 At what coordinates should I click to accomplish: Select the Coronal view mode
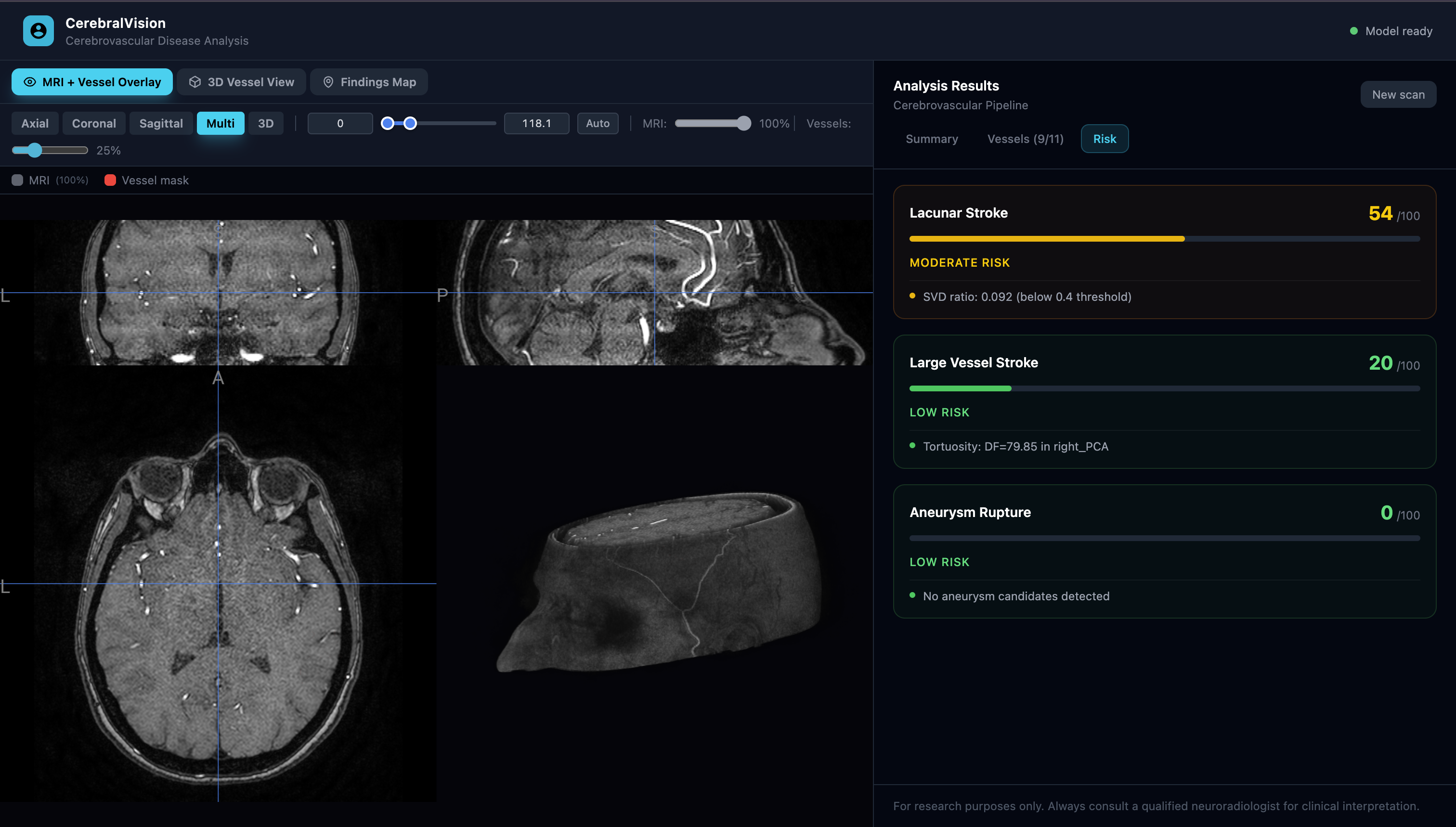coord(94,123)
